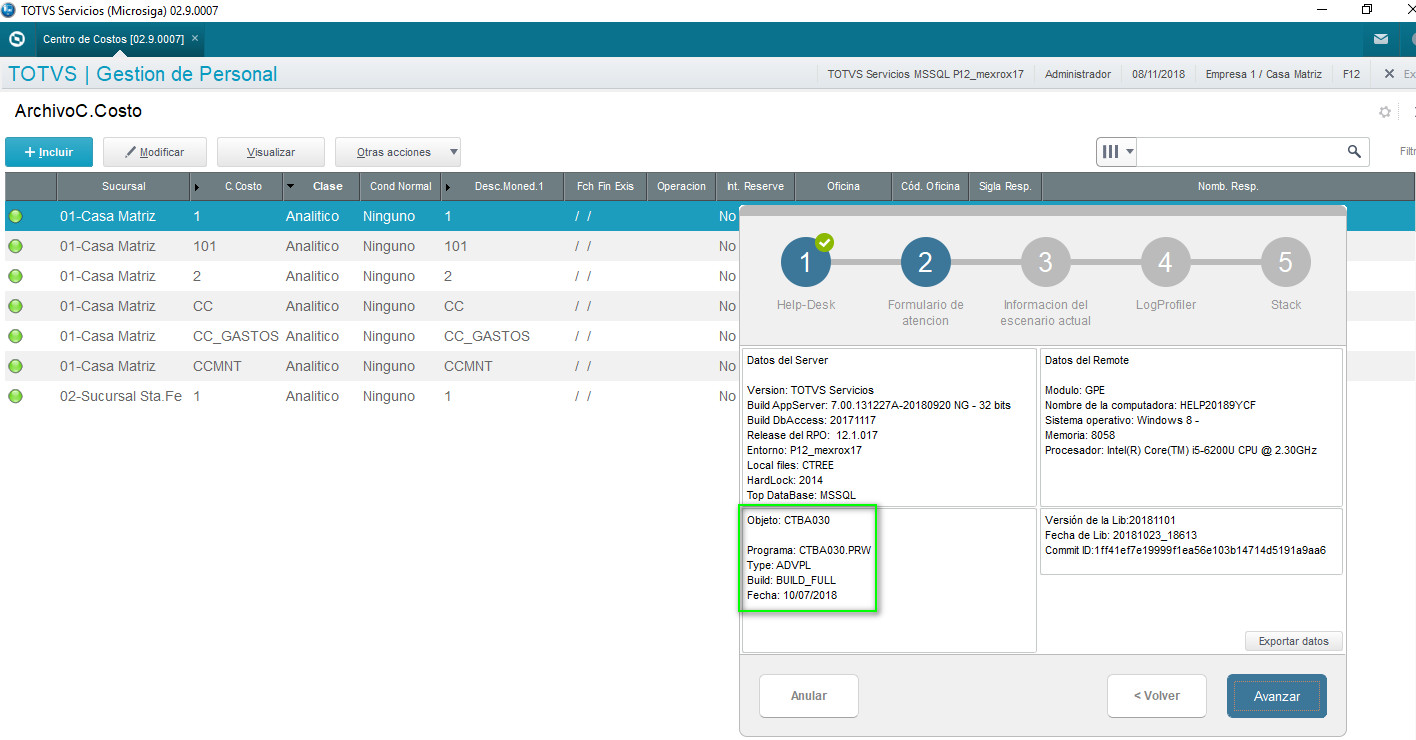The height and width of the screenshot is (740, 1416).
Task: Click the Nomb. Resp. column header
Action: coord(1228,186)
